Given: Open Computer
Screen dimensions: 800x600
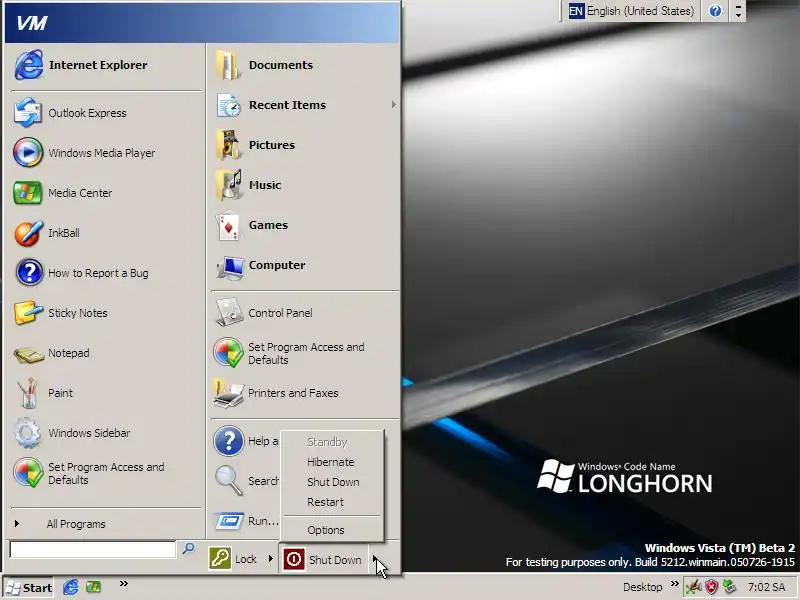Looking at the screenshot, I should [x=305, y=265].
